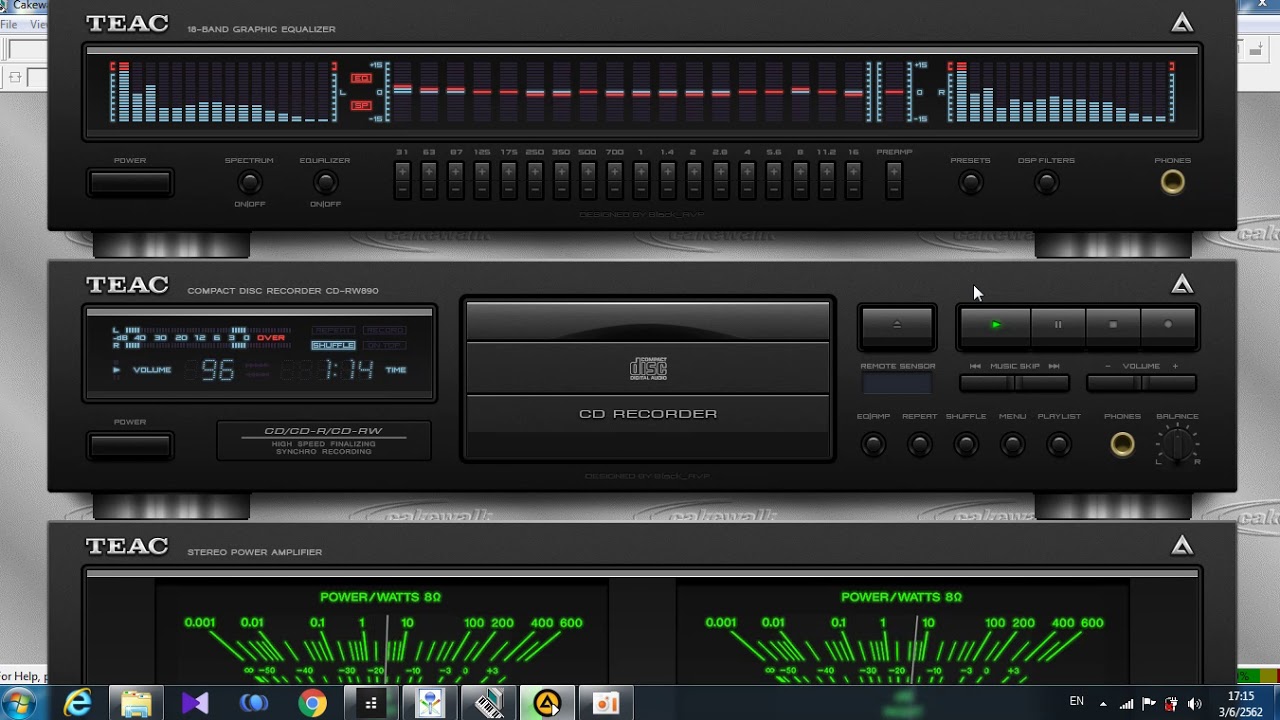Decrease volume with the minus rocker
This screenshot has height=720, width=1280.
[x=1114, y=382]
